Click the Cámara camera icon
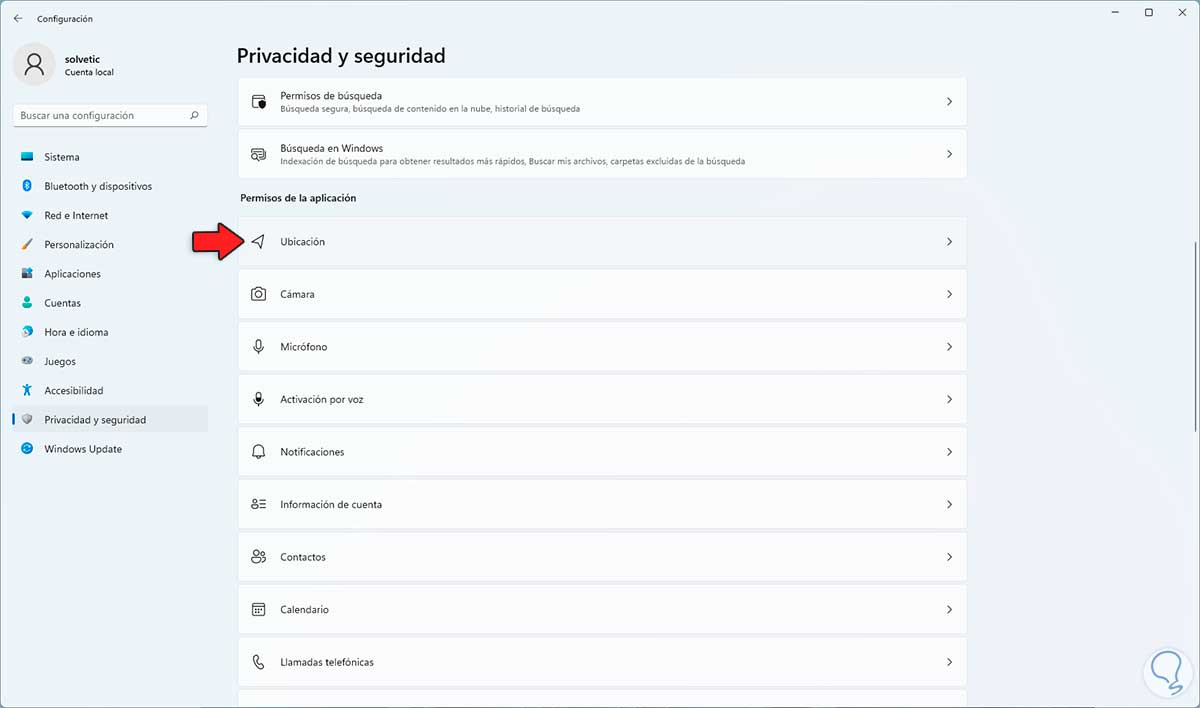Screen dimensions: 1200x708 (x=258, y=294)
